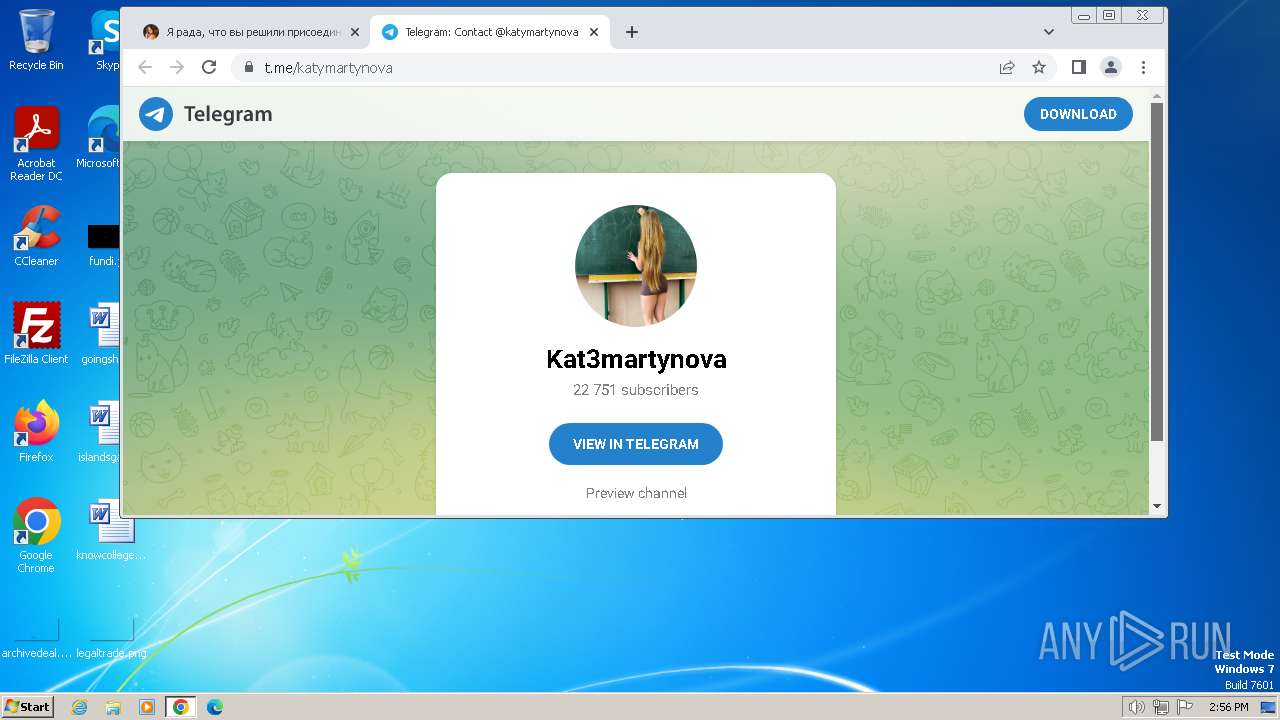1280x720 pixels.
Task: Click the Kat3martynova channel name
Action: [636, 359]
